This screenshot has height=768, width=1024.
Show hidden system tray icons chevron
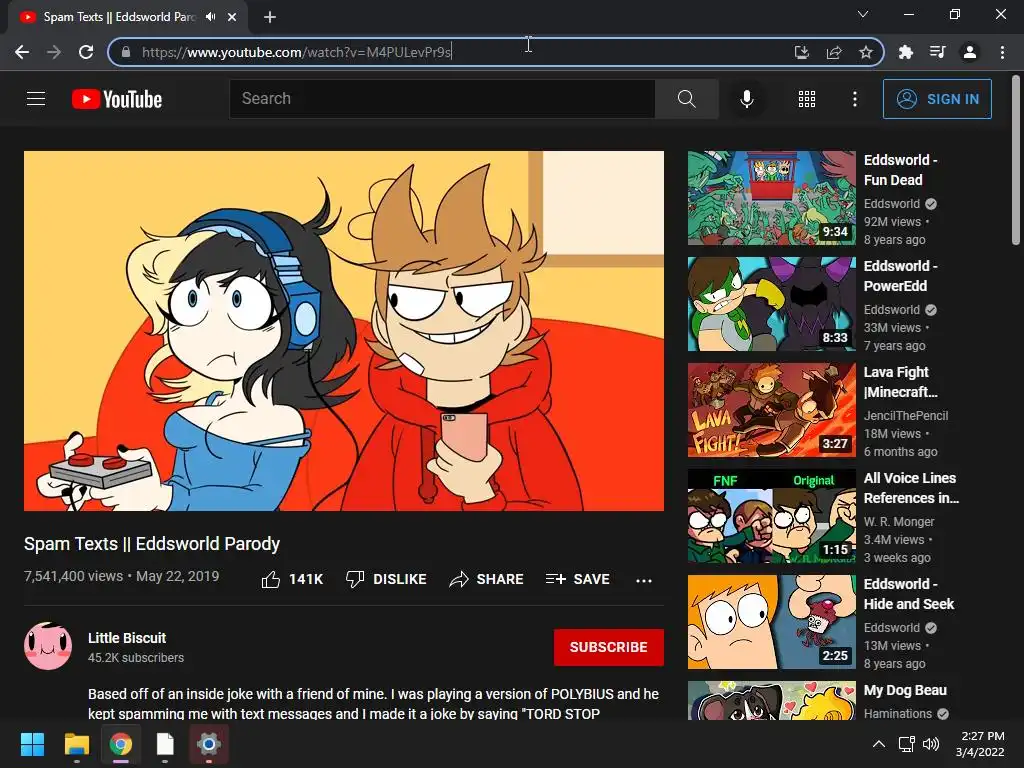click(x=879, y=744)
